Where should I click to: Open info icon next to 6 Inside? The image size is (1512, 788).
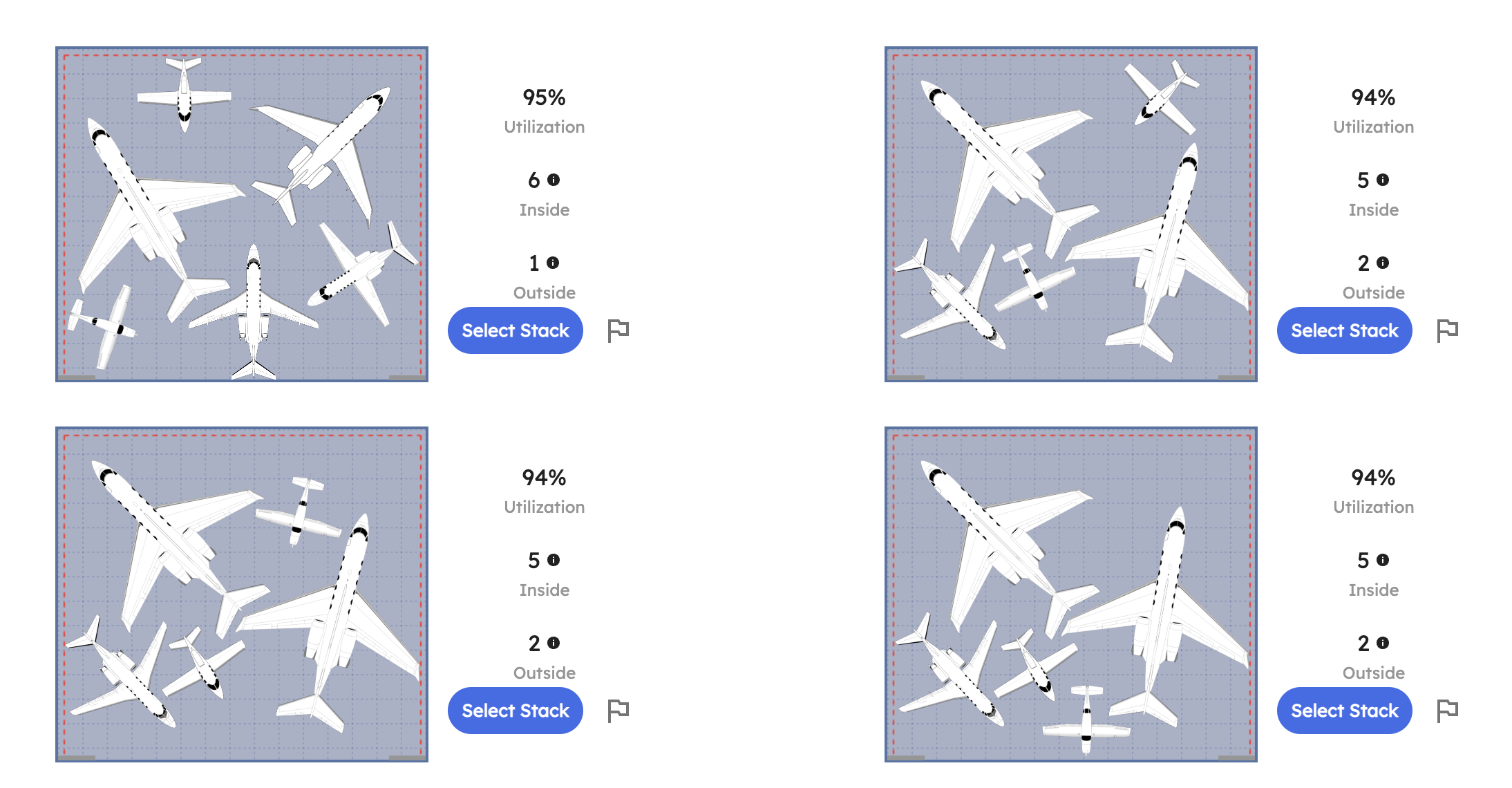(554, 180)
